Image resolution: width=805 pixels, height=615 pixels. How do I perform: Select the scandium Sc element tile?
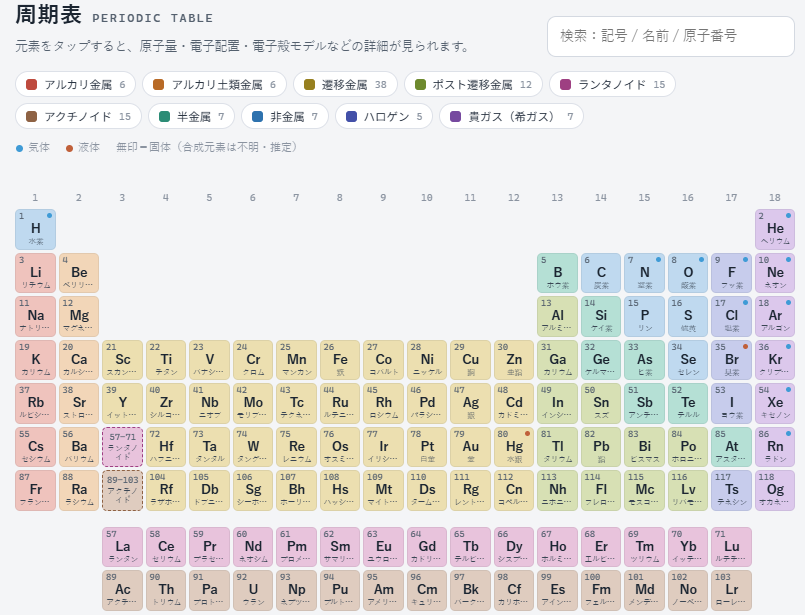click(x=122, y=360)
